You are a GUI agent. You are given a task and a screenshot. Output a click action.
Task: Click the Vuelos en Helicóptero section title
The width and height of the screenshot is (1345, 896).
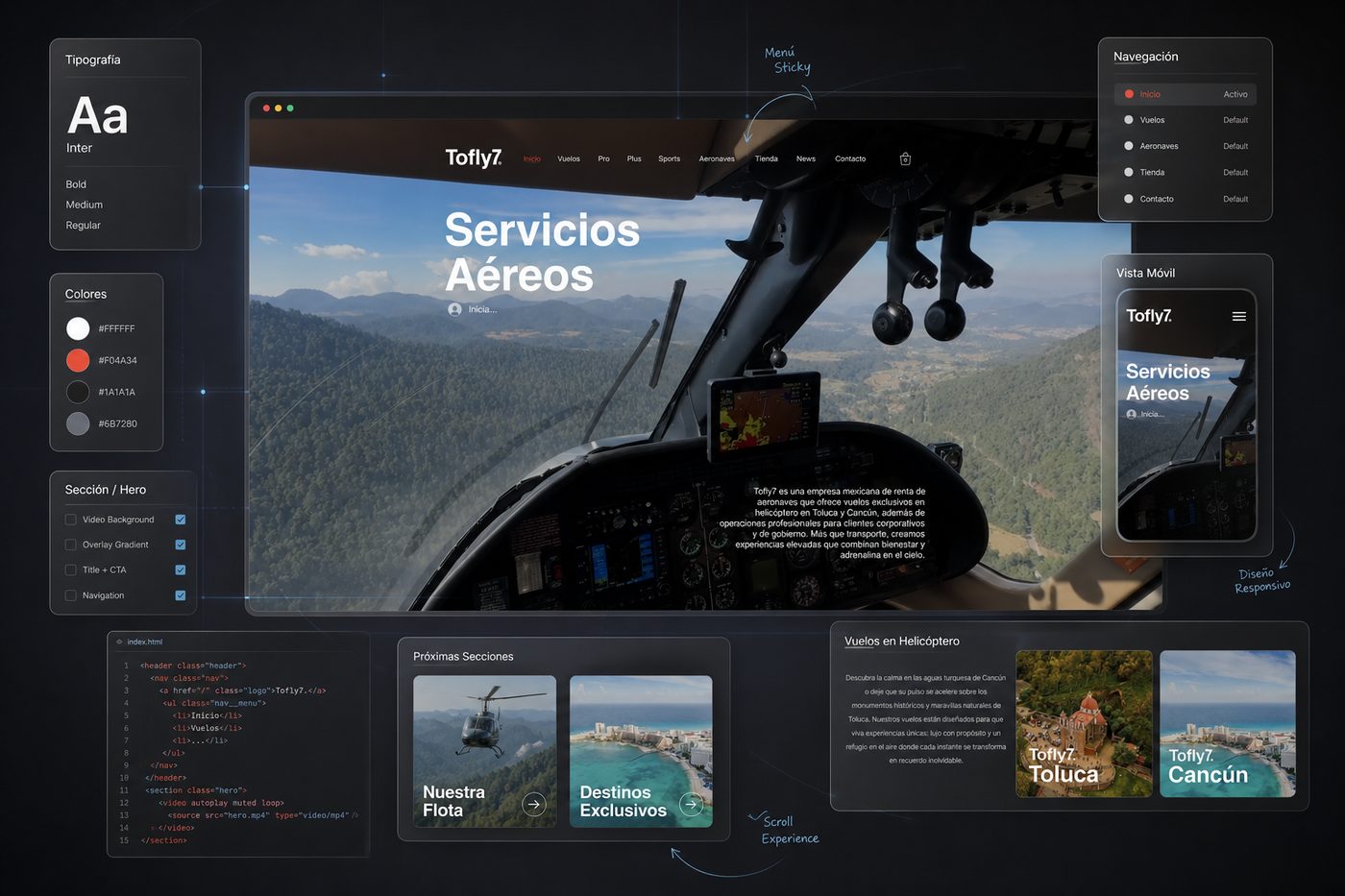[x=902, y=642]
